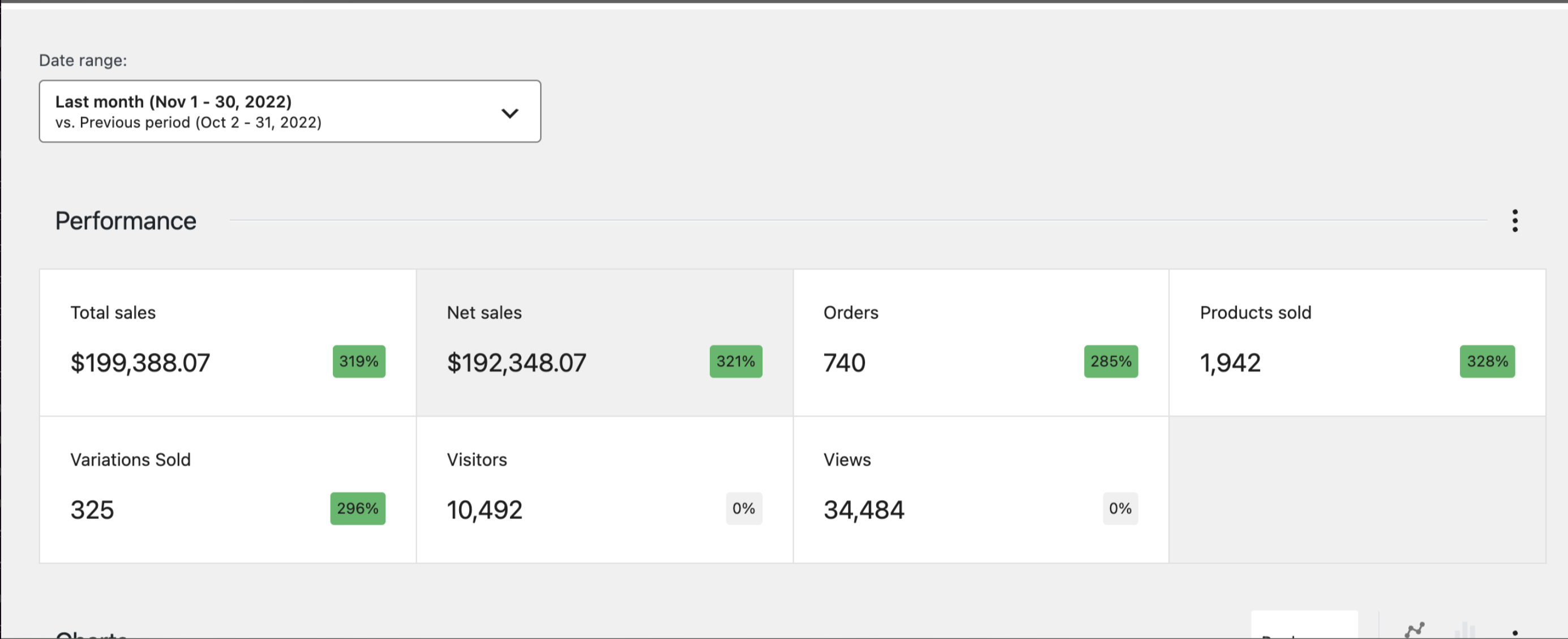The image size is (1568, 639).
Task: Click the 328% Products sold badge
Action: 1486,361
